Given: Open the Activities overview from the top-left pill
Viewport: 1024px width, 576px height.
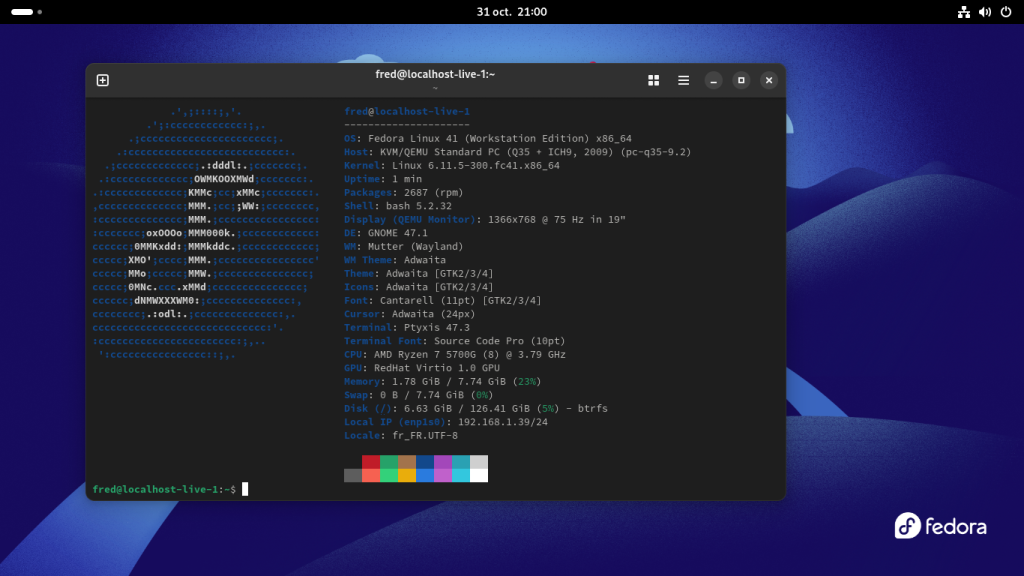Looking at the screenshot, I should coord(23,12).
